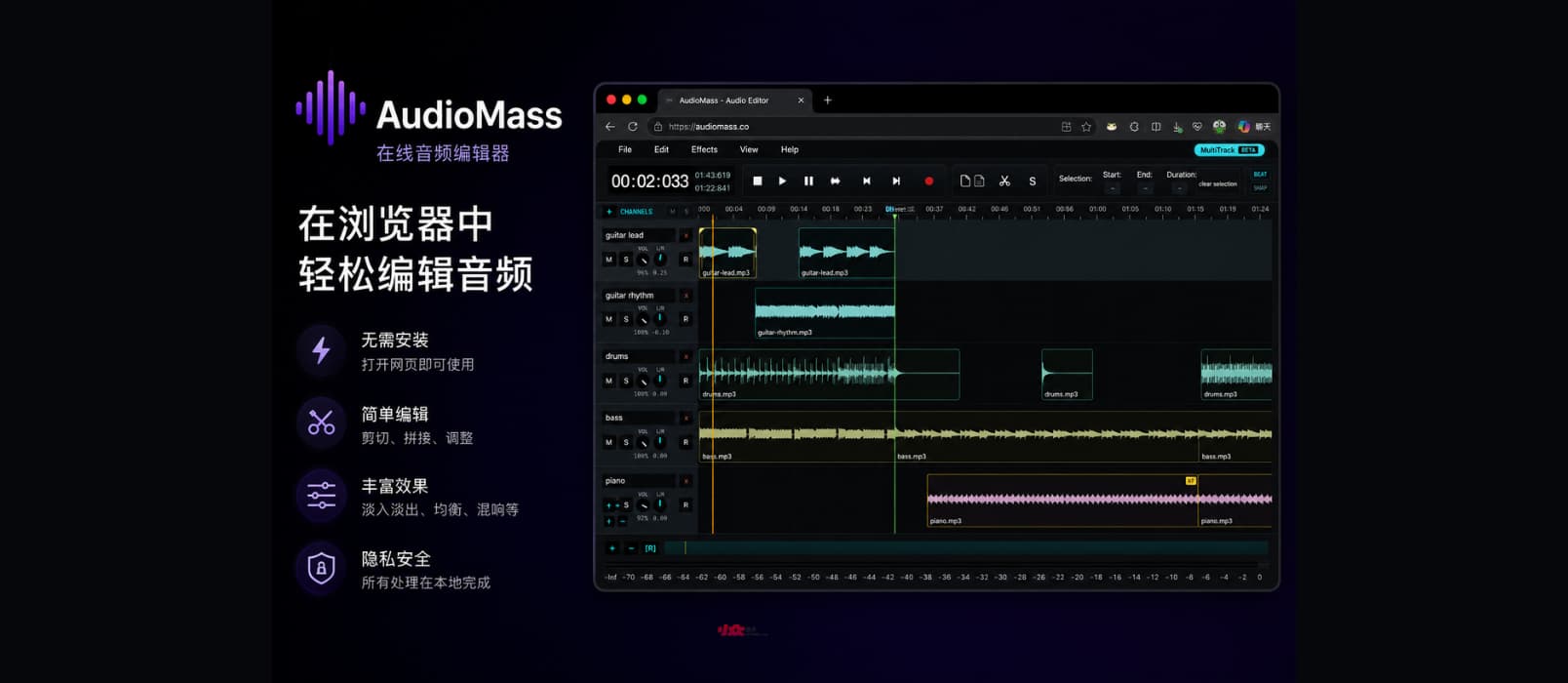Pause playback with the pause button

tap(808, 181)
